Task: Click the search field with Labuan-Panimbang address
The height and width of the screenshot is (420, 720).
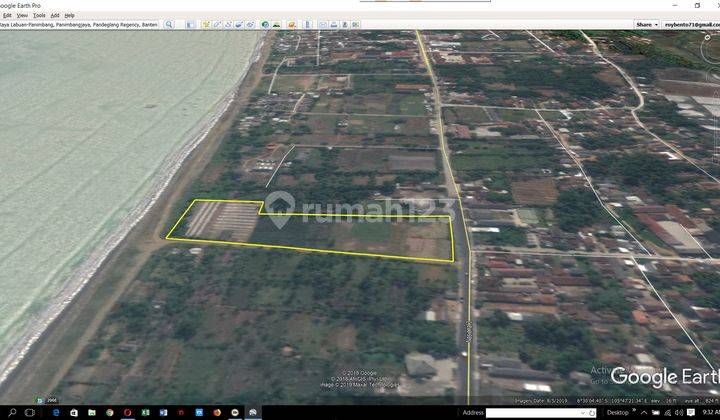Action: [80, 24]
